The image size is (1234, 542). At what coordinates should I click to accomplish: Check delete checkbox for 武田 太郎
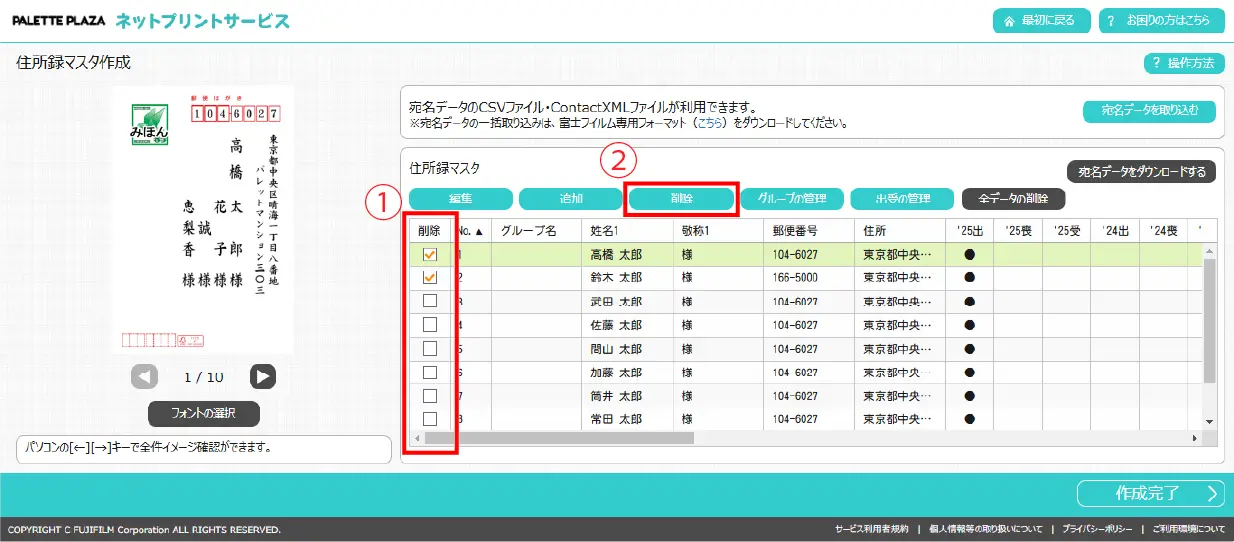click(x=430, y=300)
